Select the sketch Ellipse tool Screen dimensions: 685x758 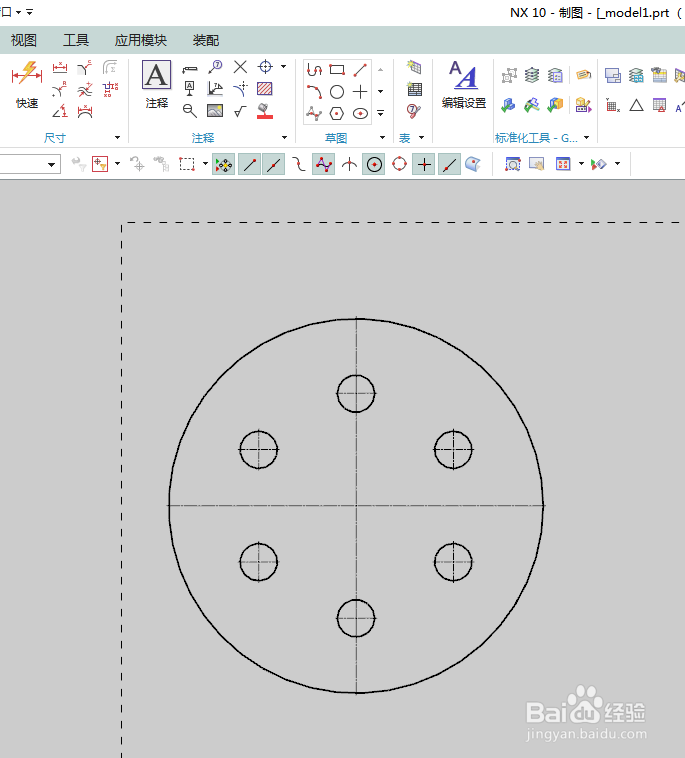360,114
